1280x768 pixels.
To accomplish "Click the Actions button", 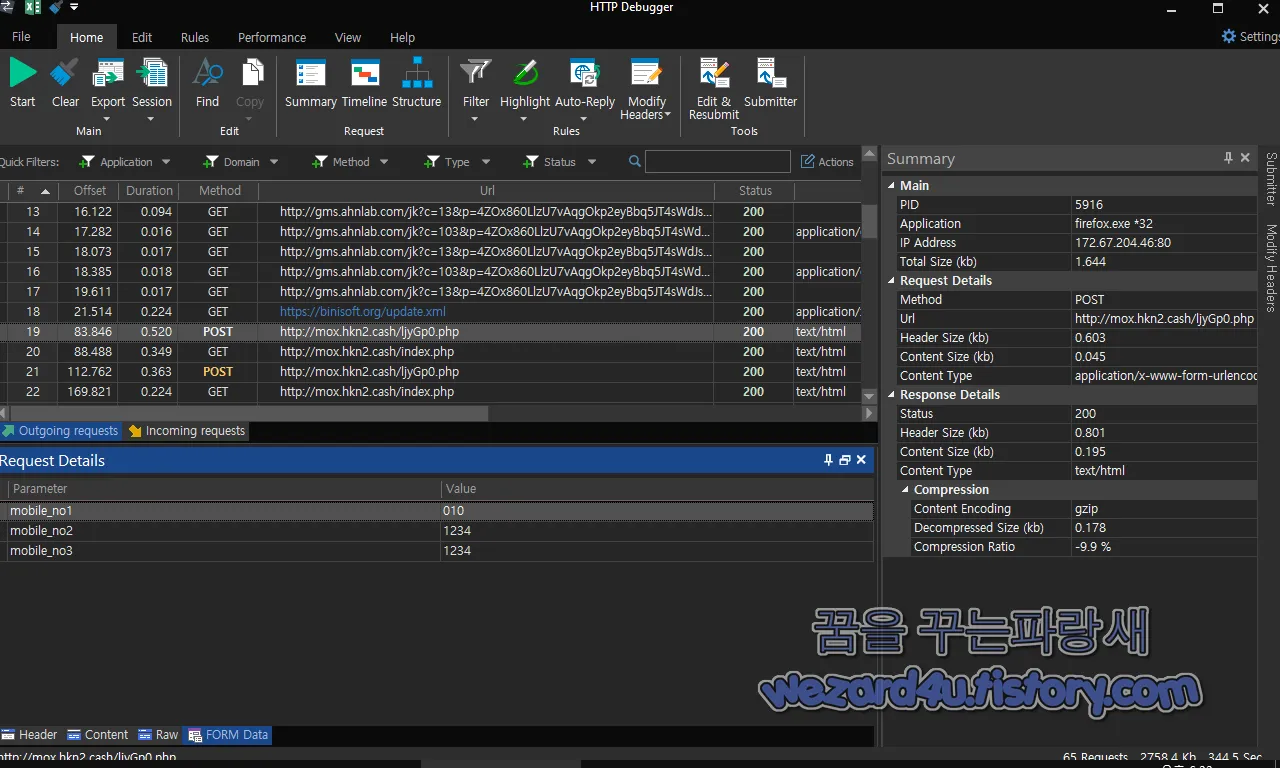I will pos(827,162).
